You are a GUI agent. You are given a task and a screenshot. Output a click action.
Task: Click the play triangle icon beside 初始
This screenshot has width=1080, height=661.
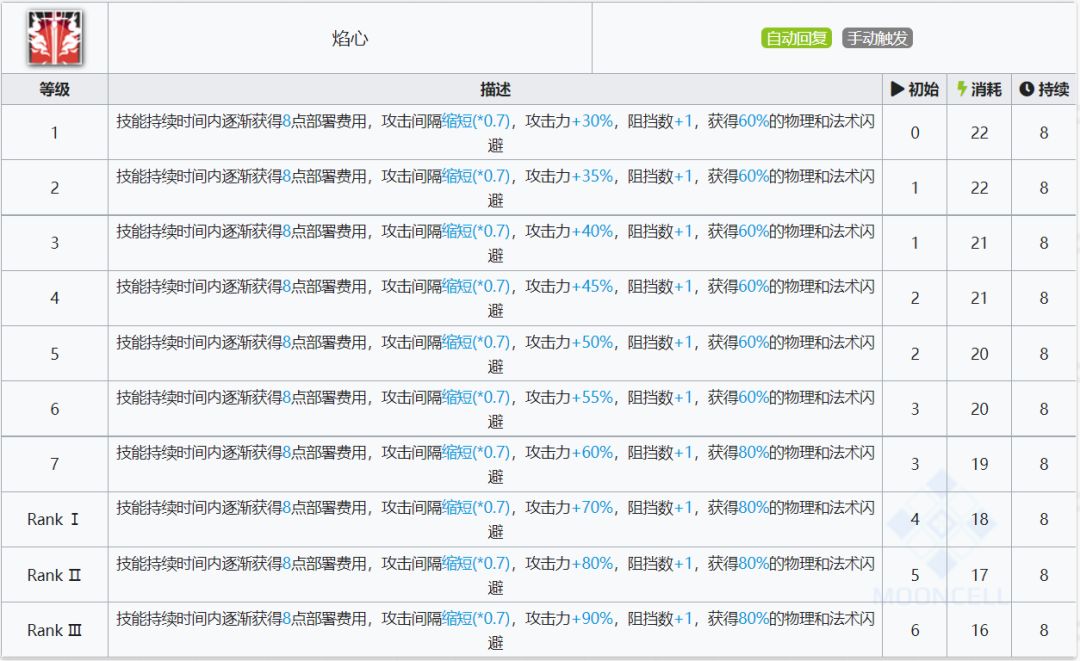click(x=897, y=89)
